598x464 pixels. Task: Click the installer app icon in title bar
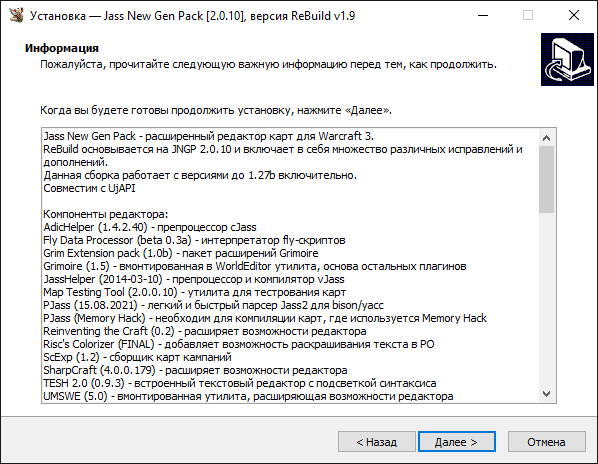click(16, 15)
